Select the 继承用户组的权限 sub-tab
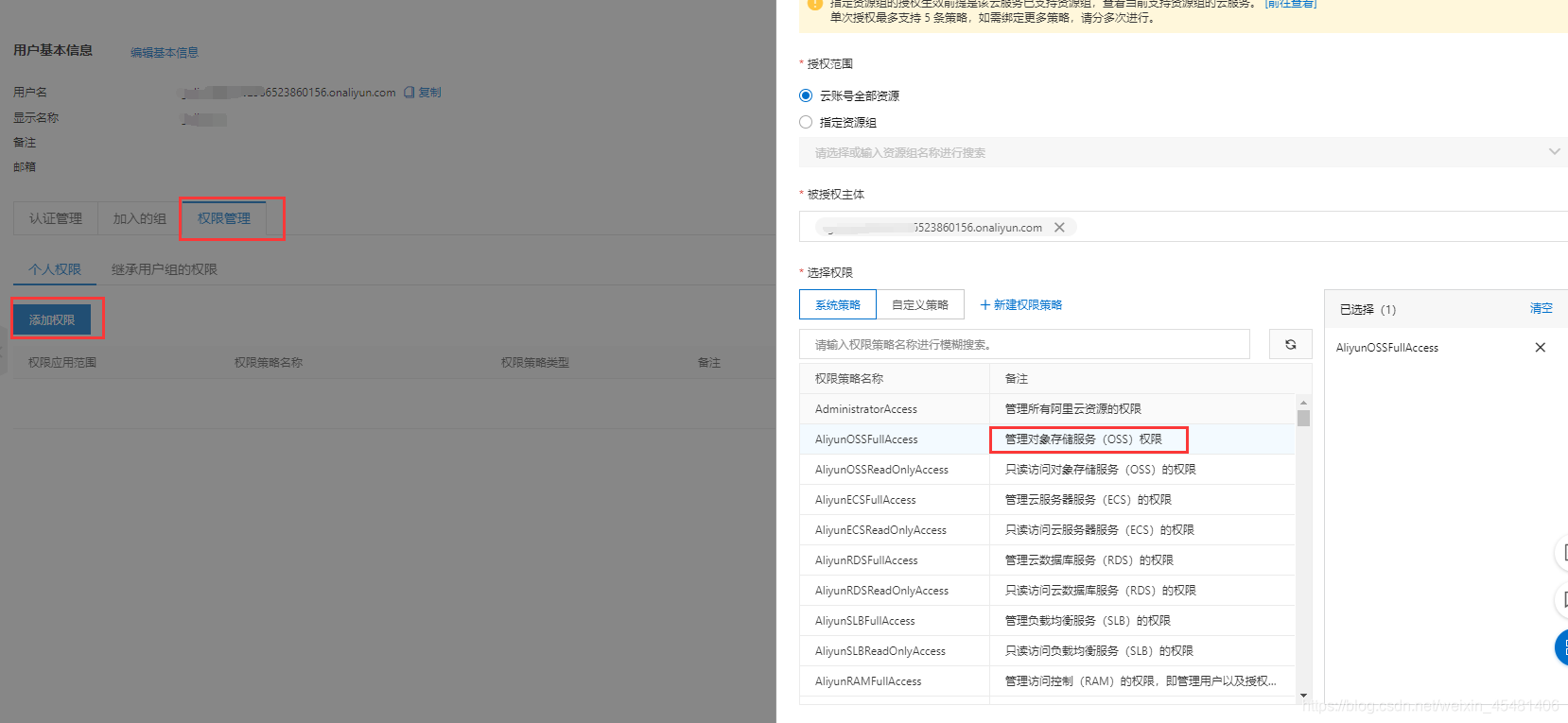 [x=165, y=269]
